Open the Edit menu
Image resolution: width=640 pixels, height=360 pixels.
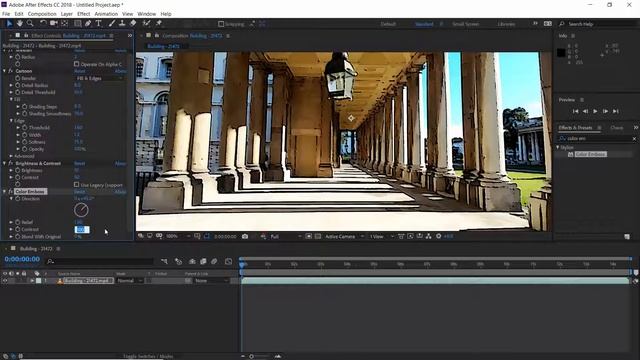(19, 14)
